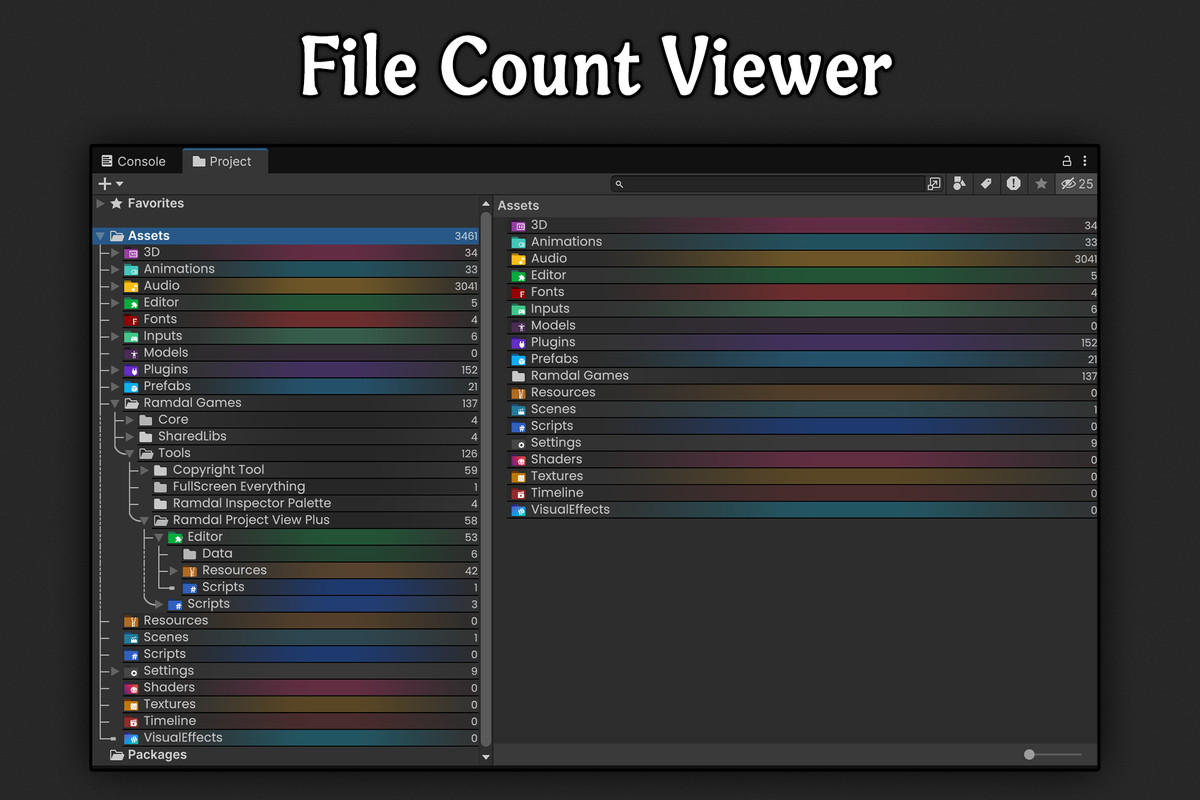Select the Shaders folder in the right pane
The width and height of the screenshot is (1200, 800).
click(x=557, y=459)
